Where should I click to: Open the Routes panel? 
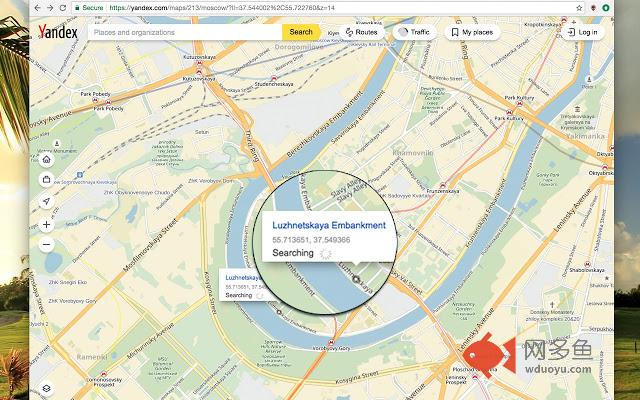coord(360,32)
